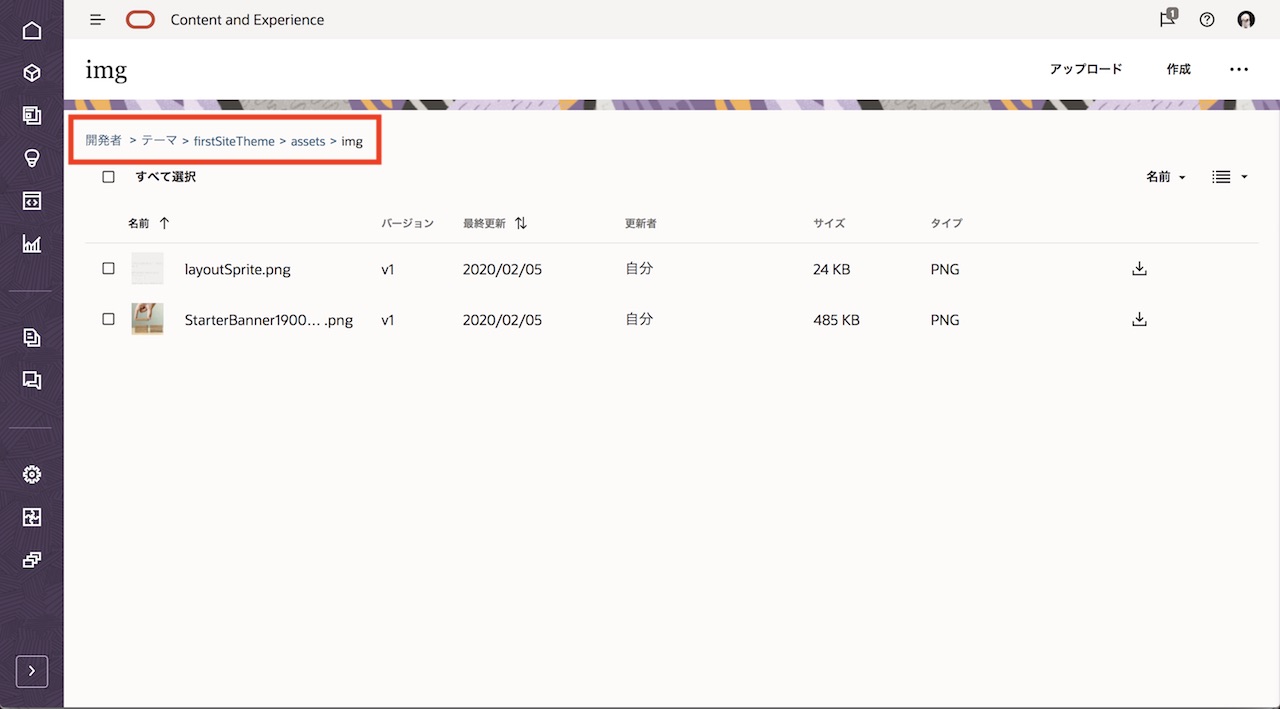Toggle the hamburger navigation menu
This screenshot has width=1280, height=709.
[97, 20]
